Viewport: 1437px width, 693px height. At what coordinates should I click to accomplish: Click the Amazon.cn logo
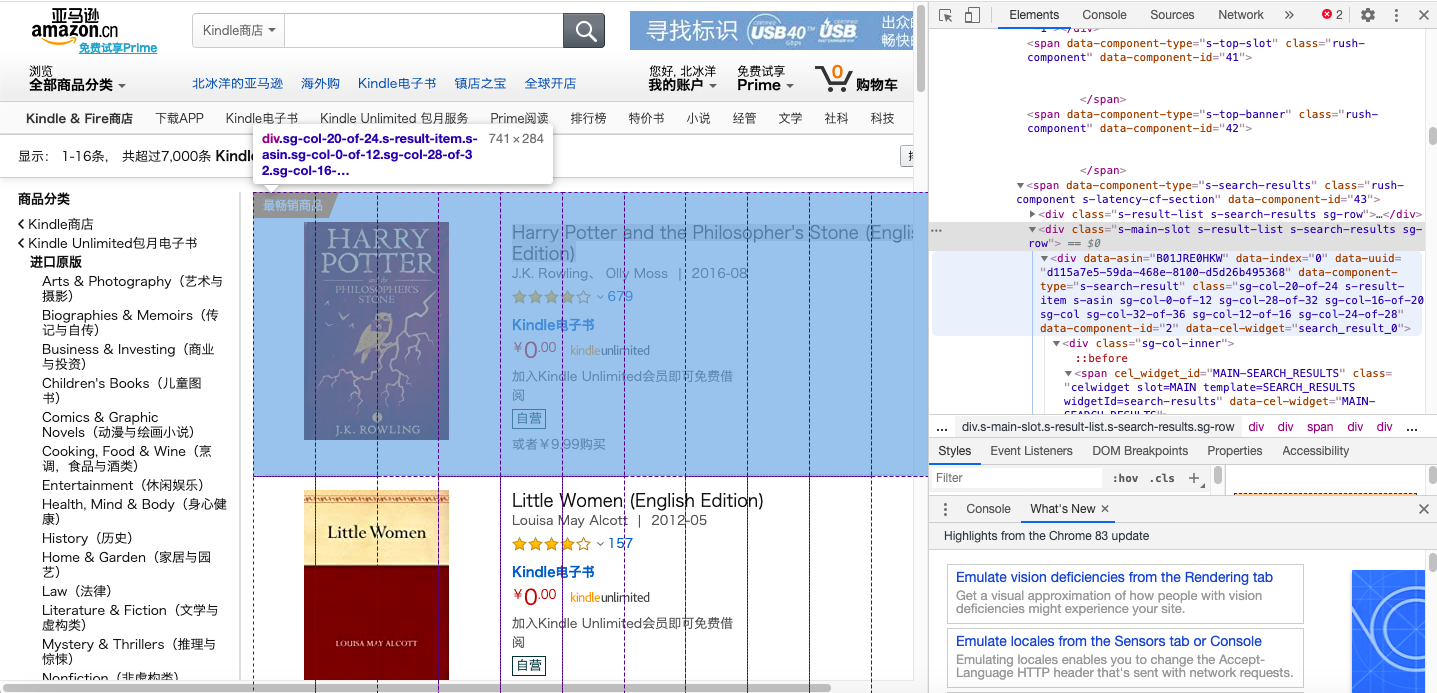[x=75, y=25]
